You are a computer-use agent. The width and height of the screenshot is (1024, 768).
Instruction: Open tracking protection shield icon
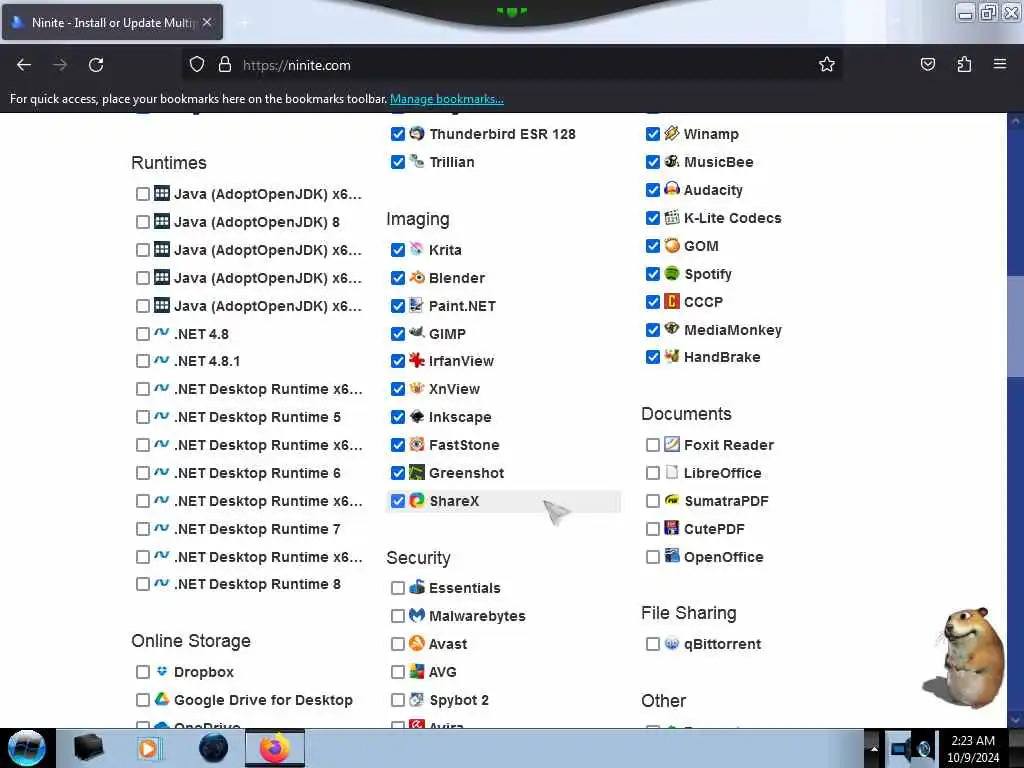[x=197, y=65]
